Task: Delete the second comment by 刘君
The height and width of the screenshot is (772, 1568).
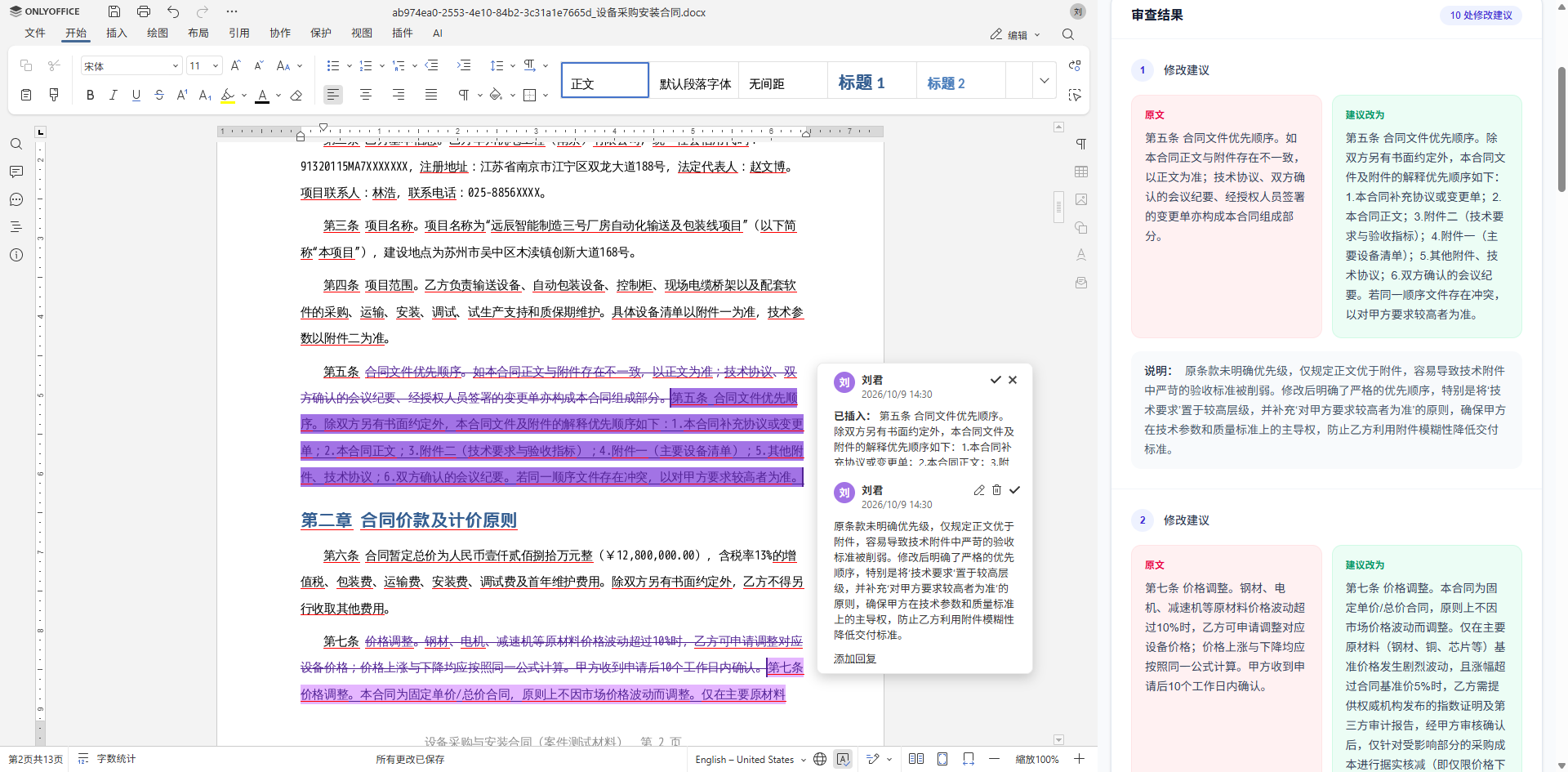Action: pos(996,490)
